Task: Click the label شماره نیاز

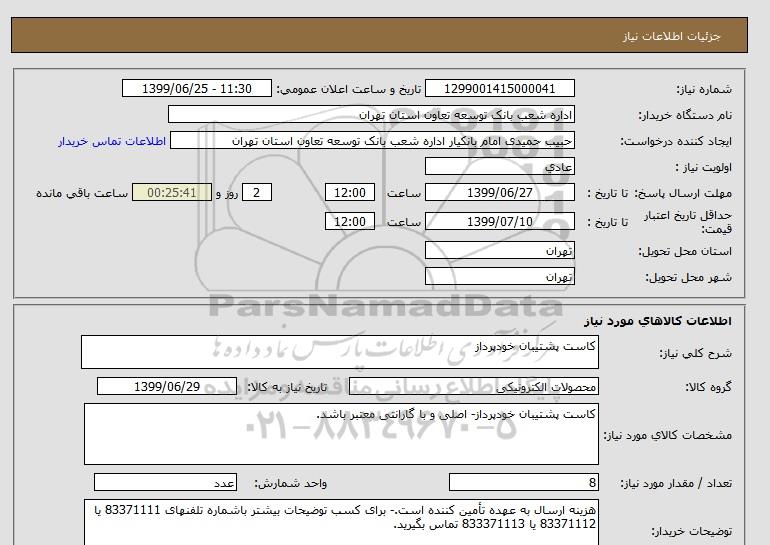Action: tap(704, 89)
